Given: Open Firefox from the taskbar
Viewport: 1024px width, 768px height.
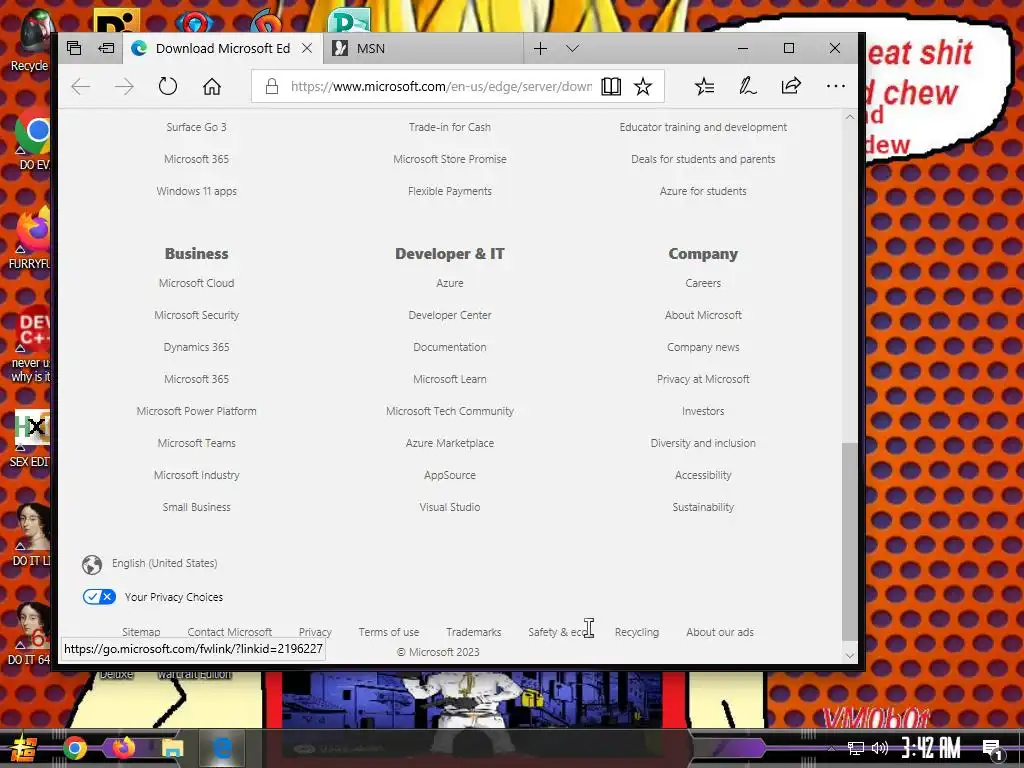Looking at the screenshot, I should click(x=123, y=748).
